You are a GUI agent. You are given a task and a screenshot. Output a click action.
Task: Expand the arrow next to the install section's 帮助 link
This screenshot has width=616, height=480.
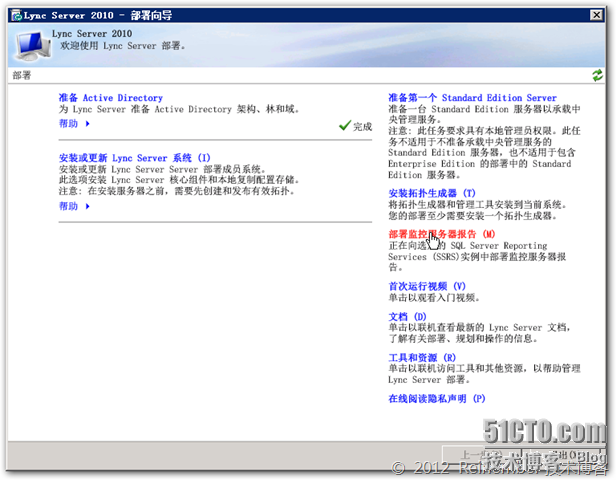pos(88,206)
